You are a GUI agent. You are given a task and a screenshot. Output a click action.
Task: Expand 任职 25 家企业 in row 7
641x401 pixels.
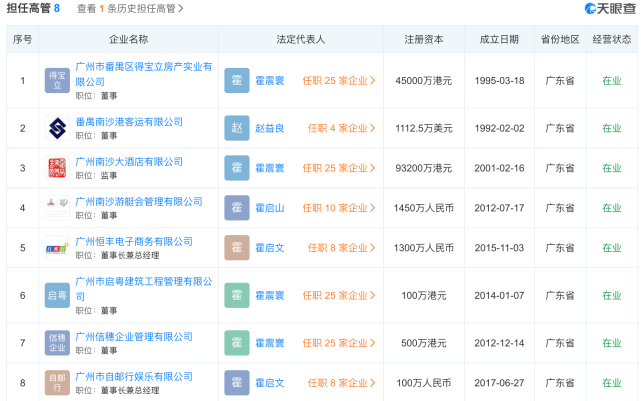click(x=339, y=343)
